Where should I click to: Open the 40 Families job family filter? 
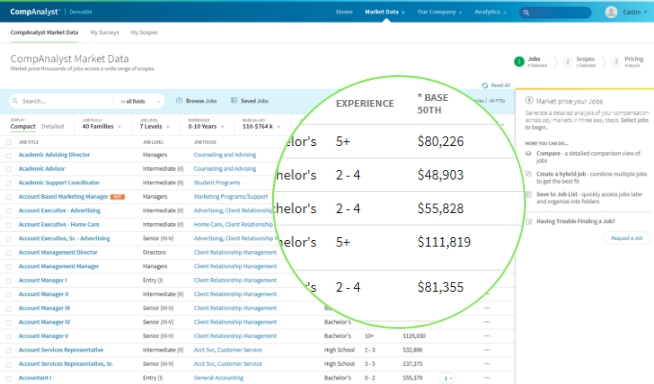point(101,126)
